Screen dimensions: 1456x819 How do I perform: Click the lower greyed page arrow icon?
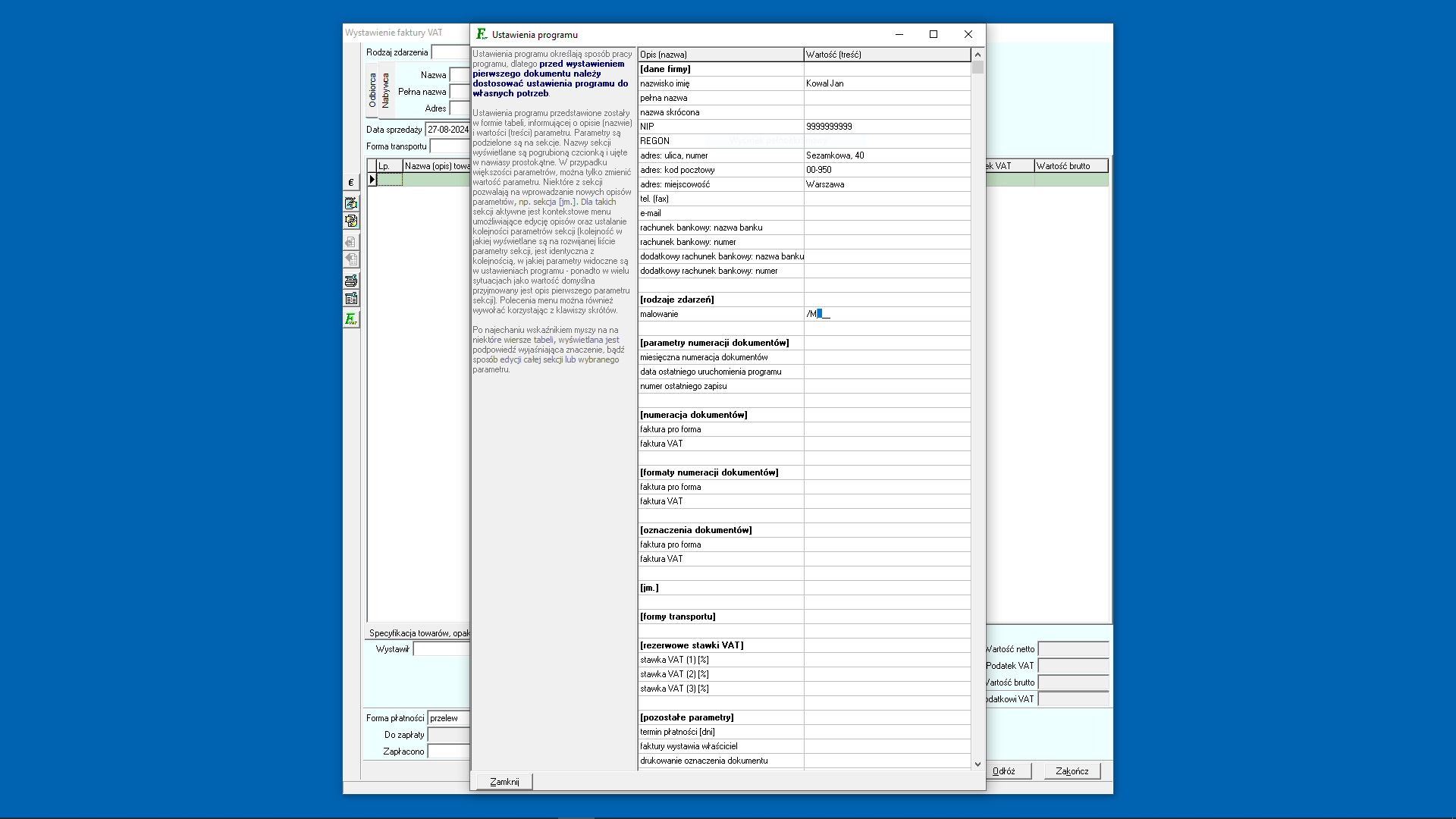tap(350, 259)
